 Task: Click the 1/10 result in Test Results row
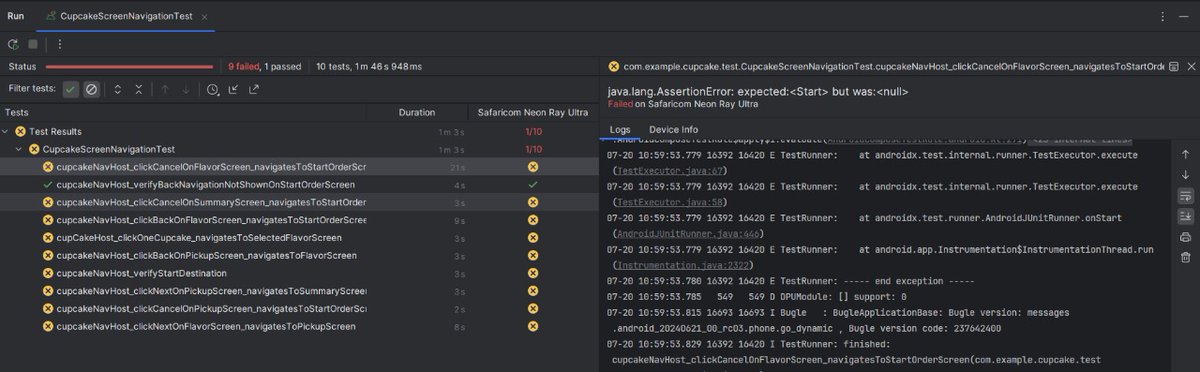533,131
